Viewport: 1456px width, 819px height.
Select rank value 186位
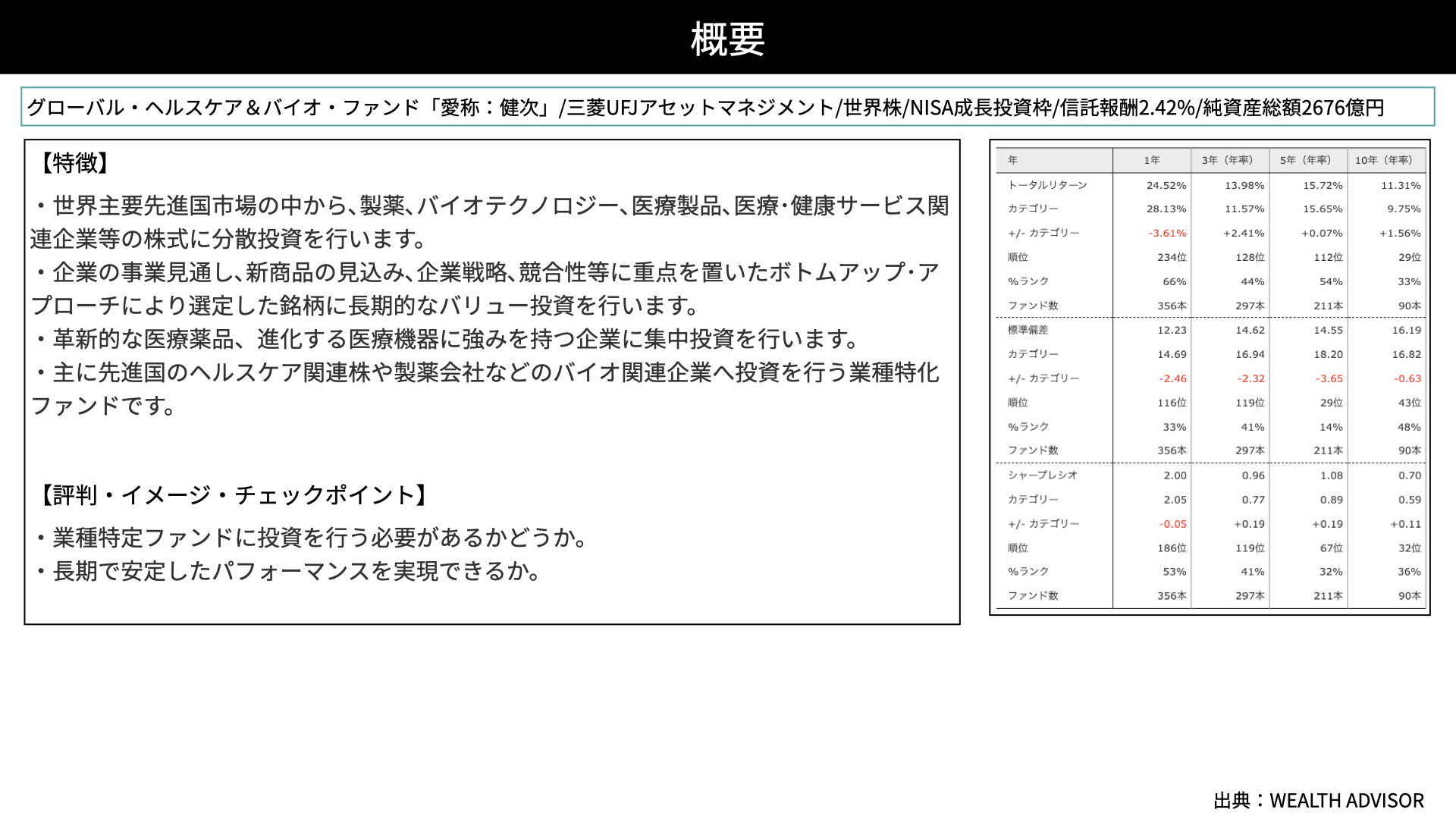tap(1172, 548)
